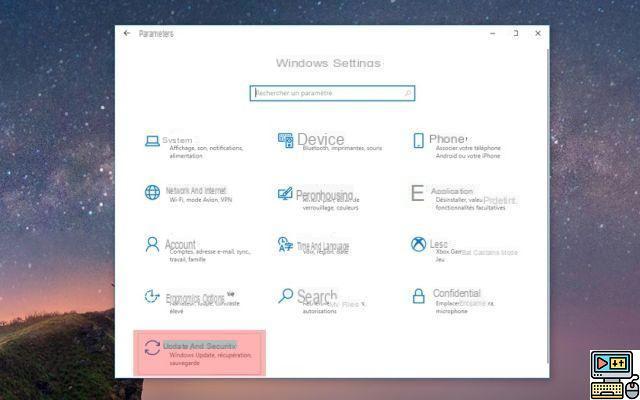This screenshot has width=640, height=400.
Task: Click the Windows Settings heading
Action: [x=328, y=63]
